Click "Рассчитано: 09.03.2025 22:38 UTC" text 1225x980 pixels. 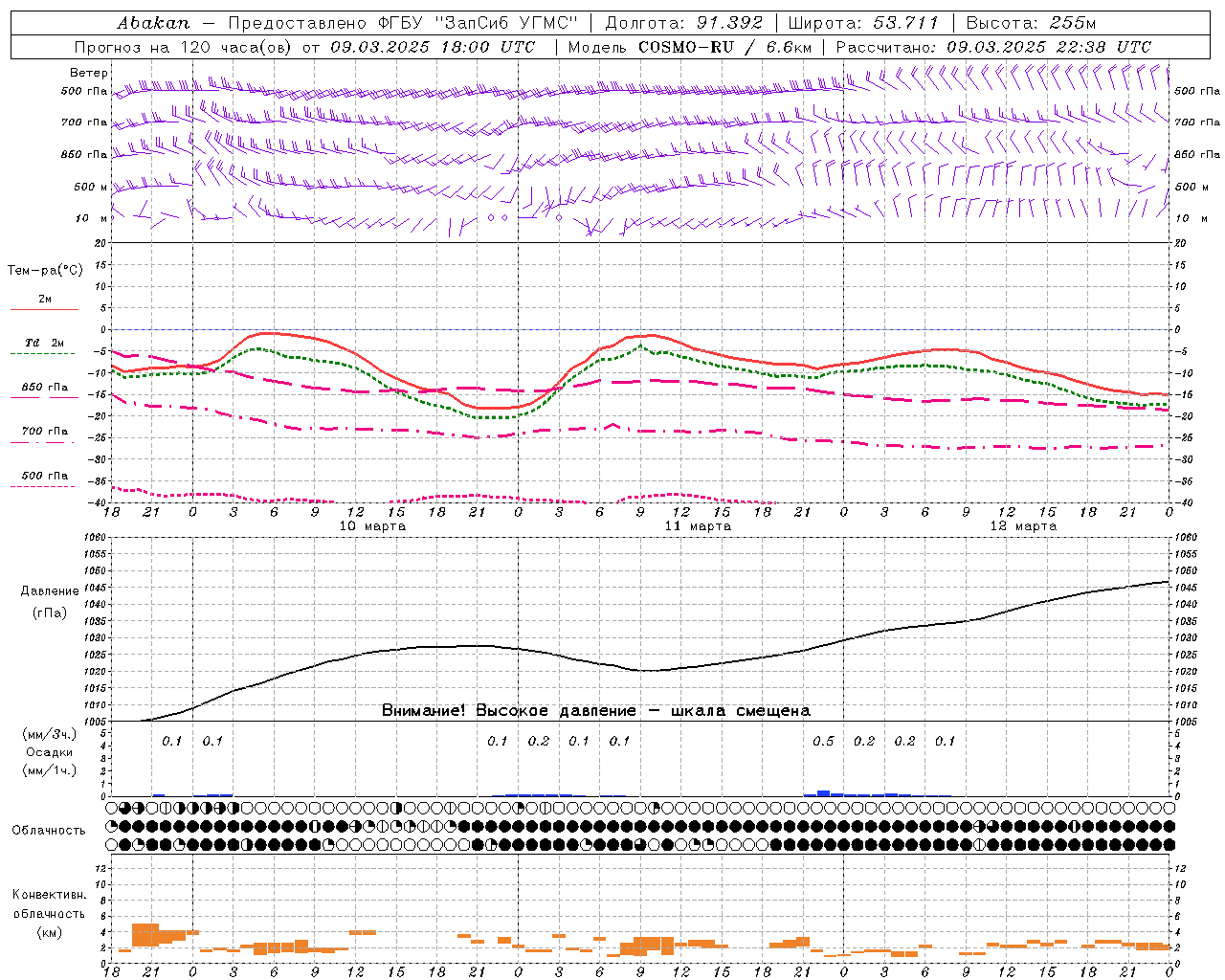[x=993, y=47]
